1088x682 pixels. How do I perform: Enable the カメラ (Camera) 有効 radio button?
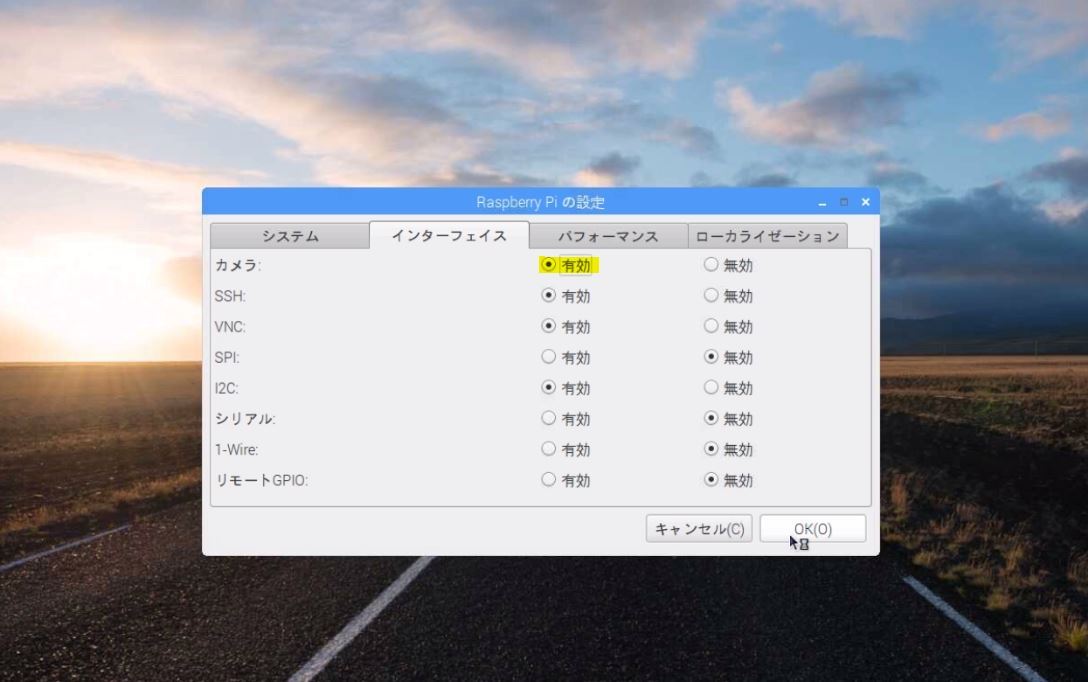548,265
